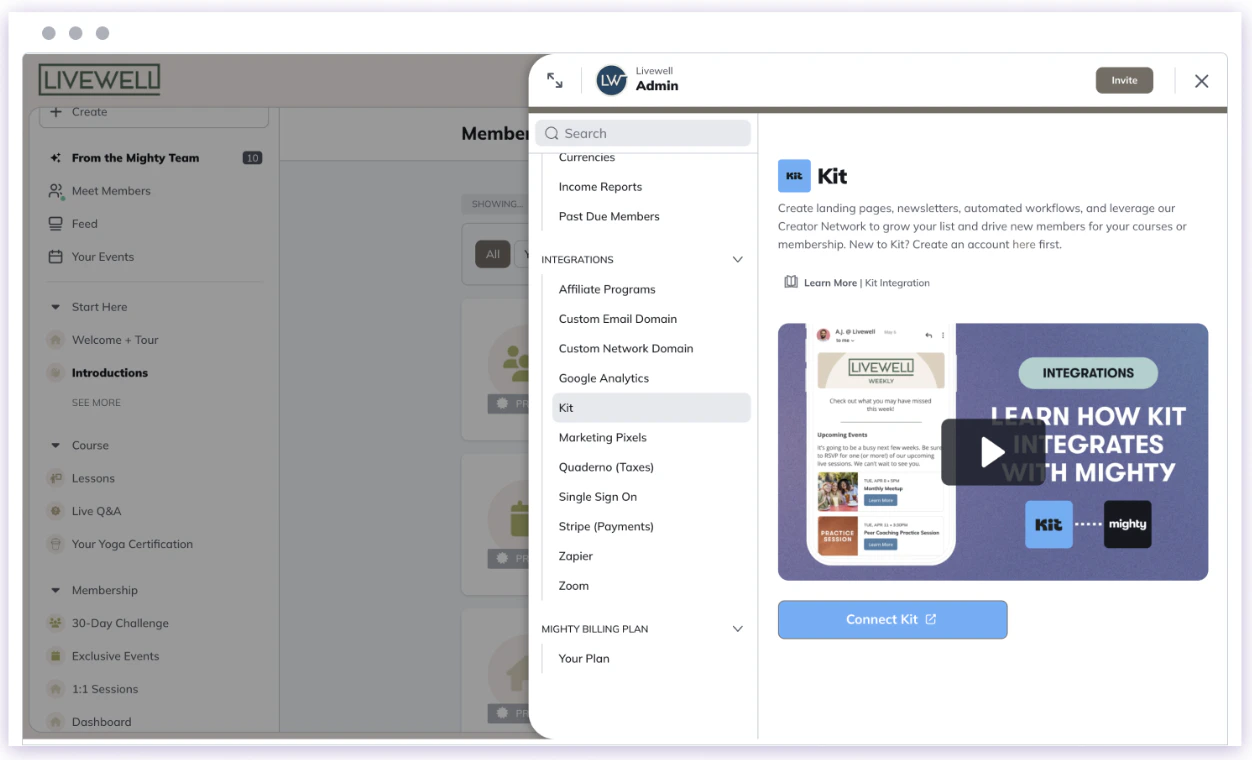Image resolution: width=1252 pixels, height=760 pixels.
Task: Select the All filter on Members page
Action: coord(493,254)
